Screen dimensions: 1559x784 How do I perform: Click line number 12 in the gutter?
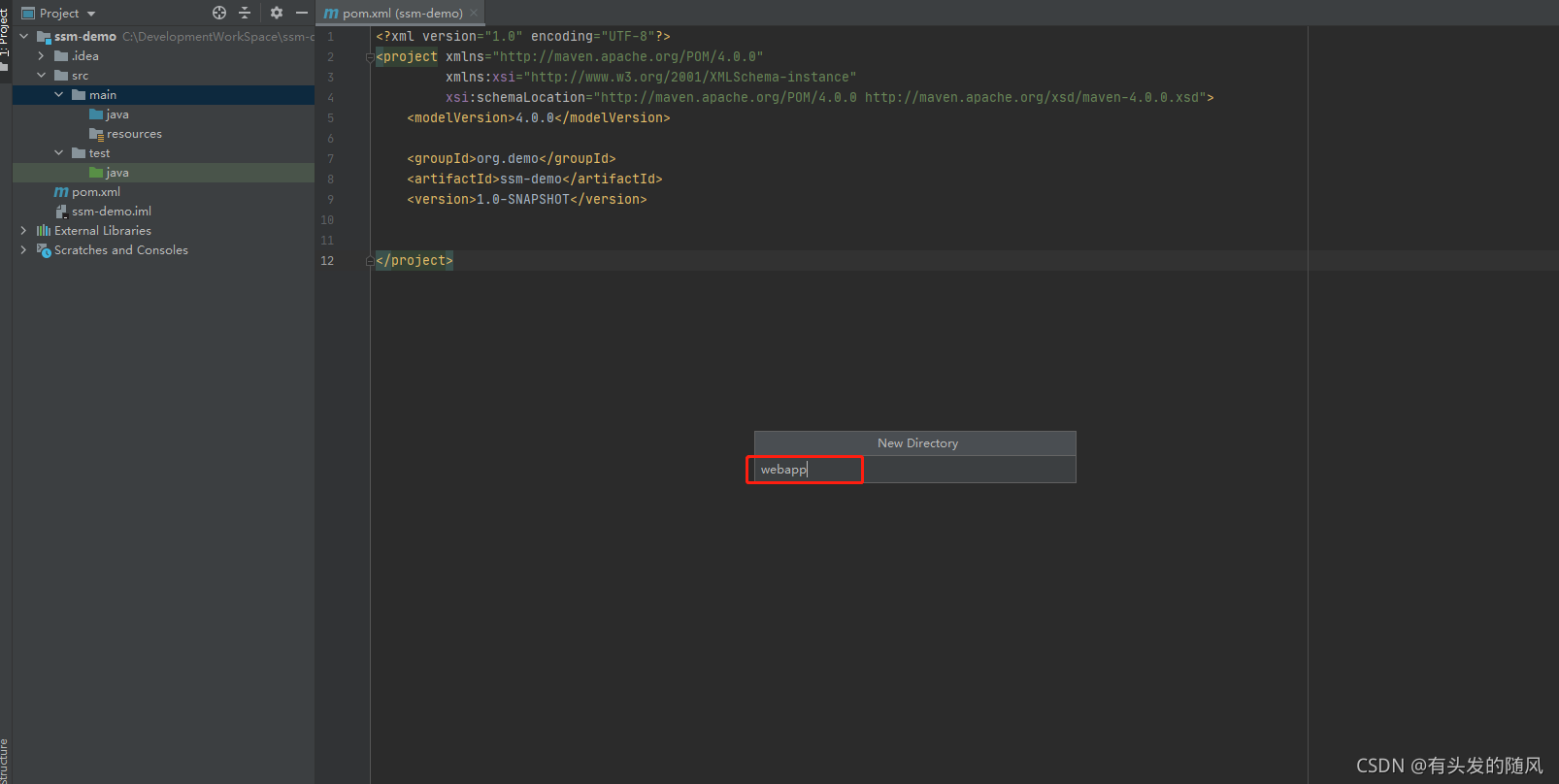(327, 261)
